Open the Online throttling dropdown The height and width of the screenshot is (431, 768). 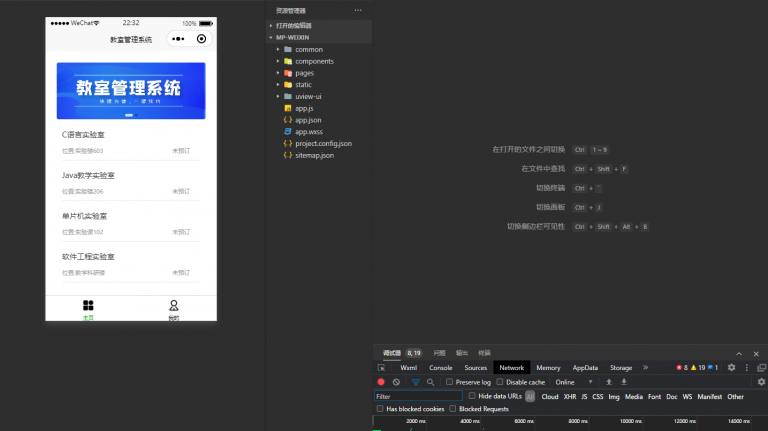[x=574, y=382]
